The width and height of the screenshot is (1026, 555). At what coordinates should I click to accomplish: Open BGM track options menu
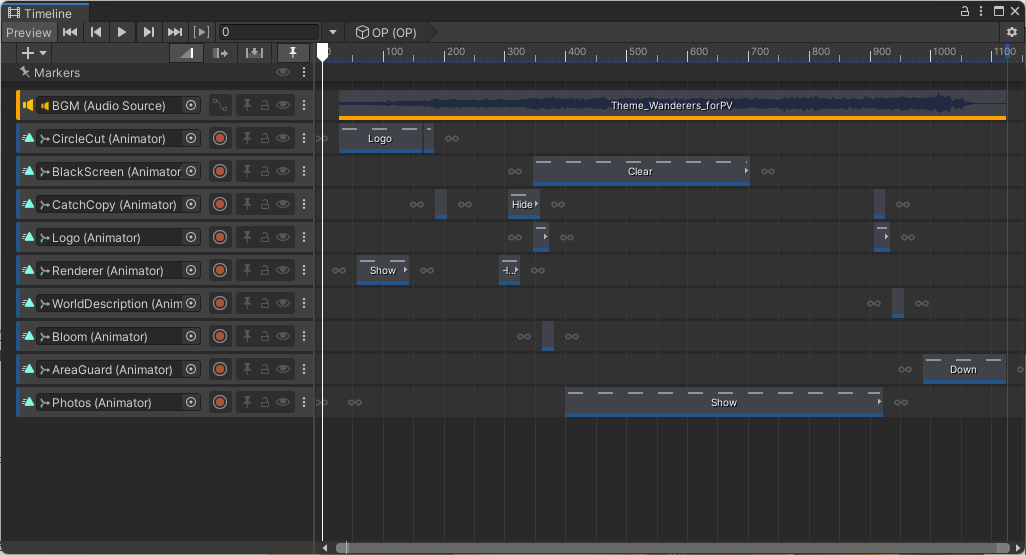tap(304, 105)
